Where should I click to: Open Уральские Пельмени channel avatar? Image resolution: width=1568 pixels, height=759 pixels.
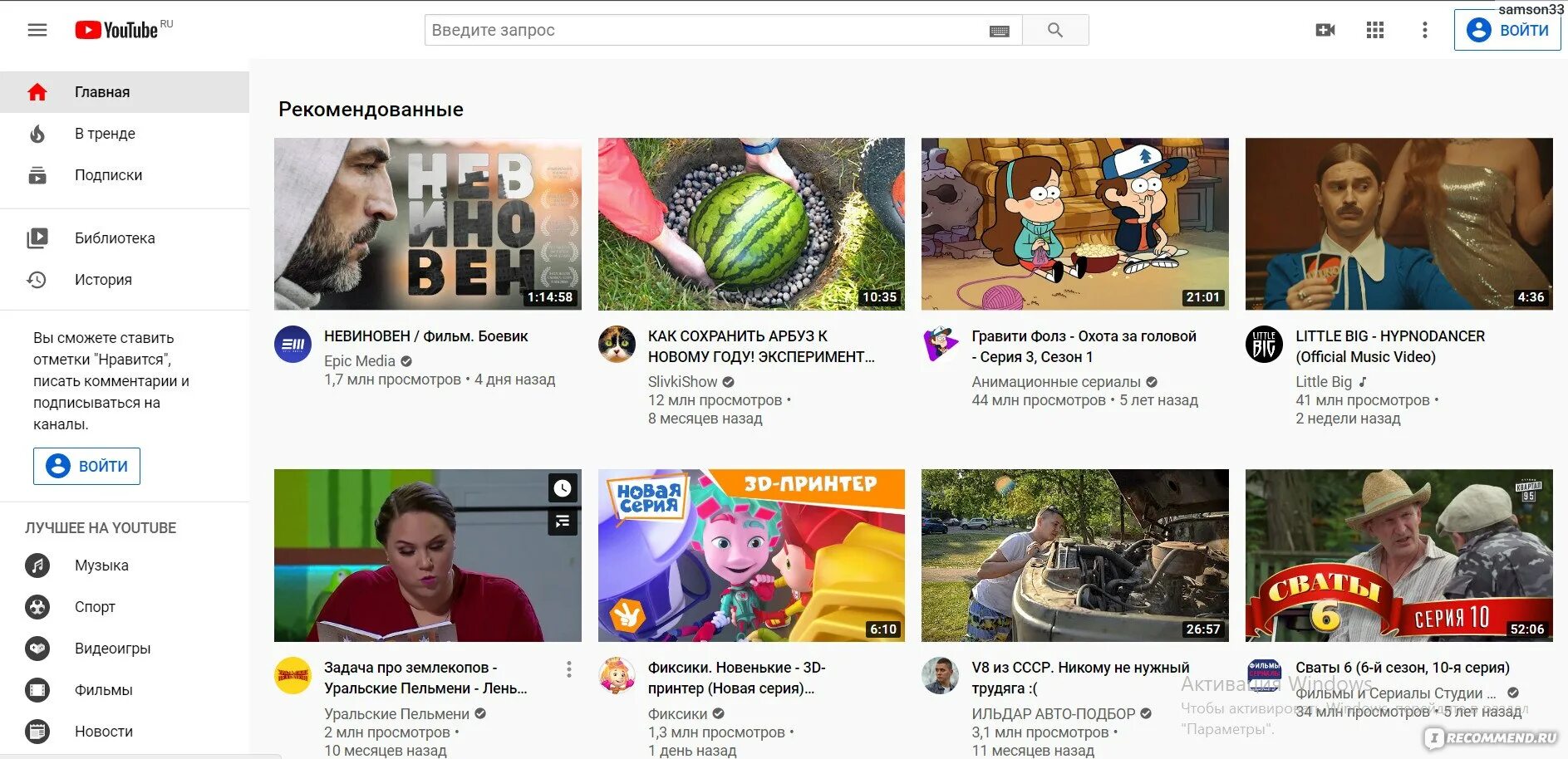click(x=292, y=676)
